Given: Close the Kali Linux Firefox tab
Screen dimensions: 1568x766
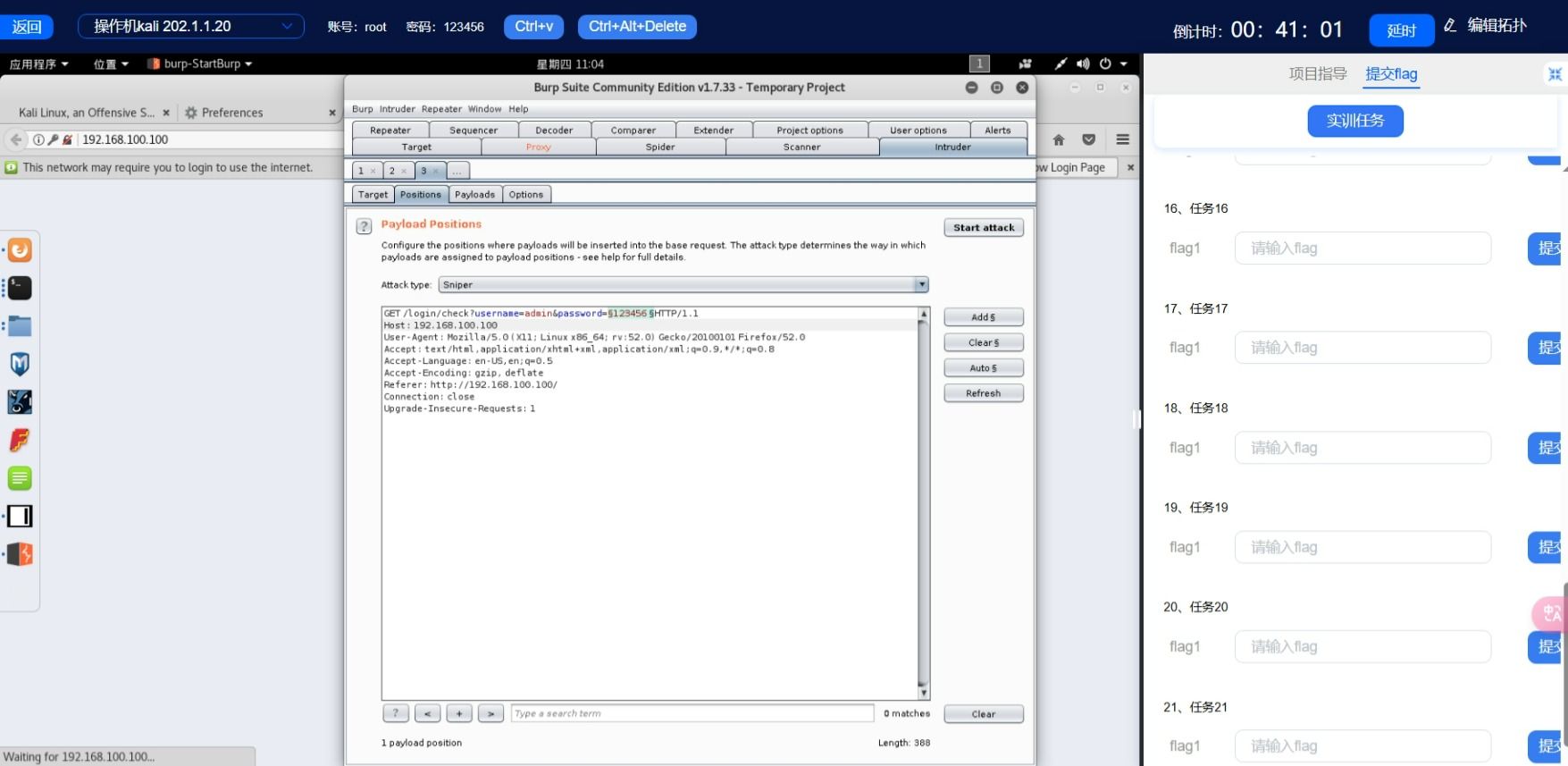Looking at the screenshot, I should click(x=166, y=113).
